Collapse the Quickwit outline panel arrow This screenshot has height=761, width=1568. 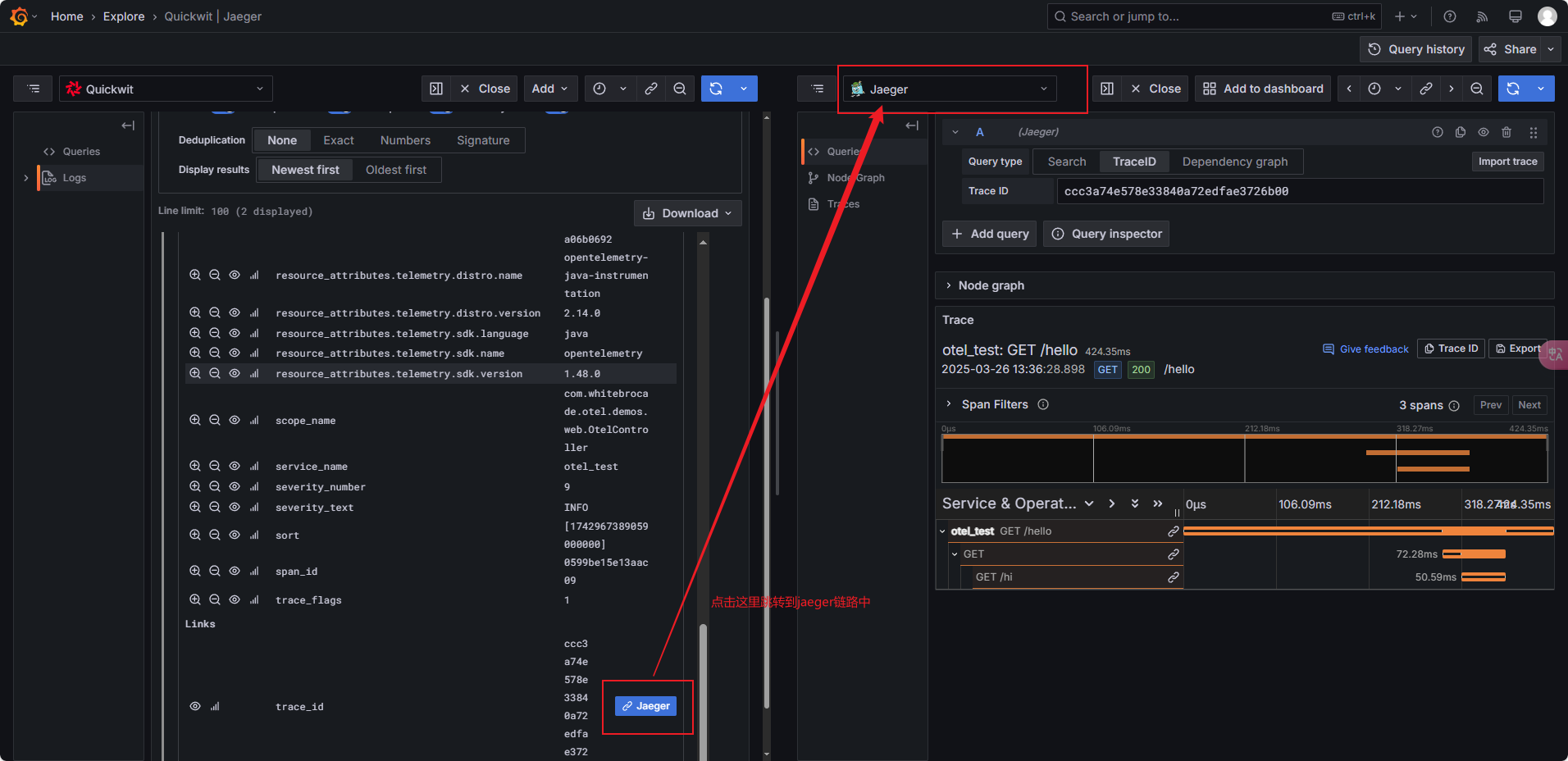[128, 125]
